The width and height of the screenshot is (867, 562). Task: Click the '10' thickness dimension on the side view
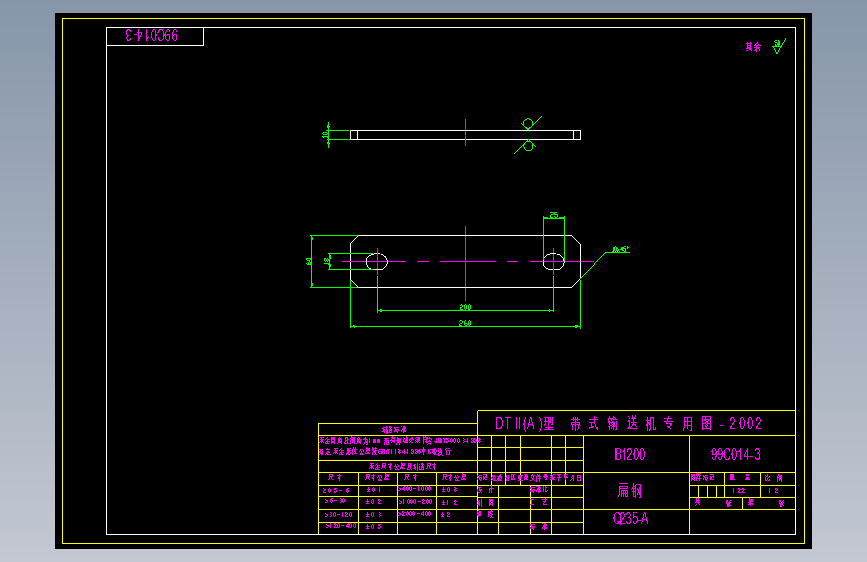point(325,134)
